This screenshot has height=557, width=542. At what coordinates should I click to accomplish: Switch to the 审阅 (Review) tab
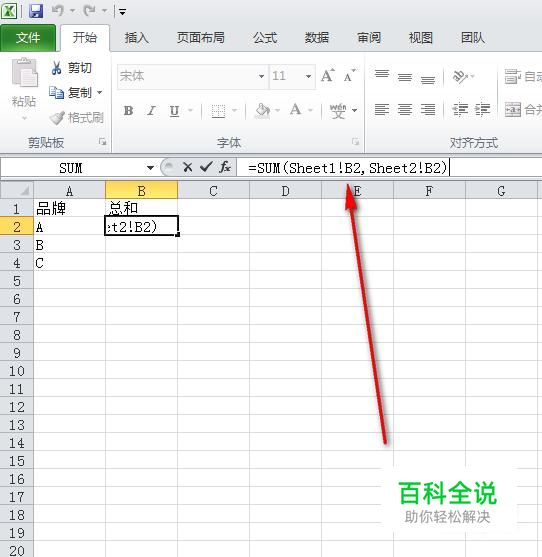coord(369,38)
